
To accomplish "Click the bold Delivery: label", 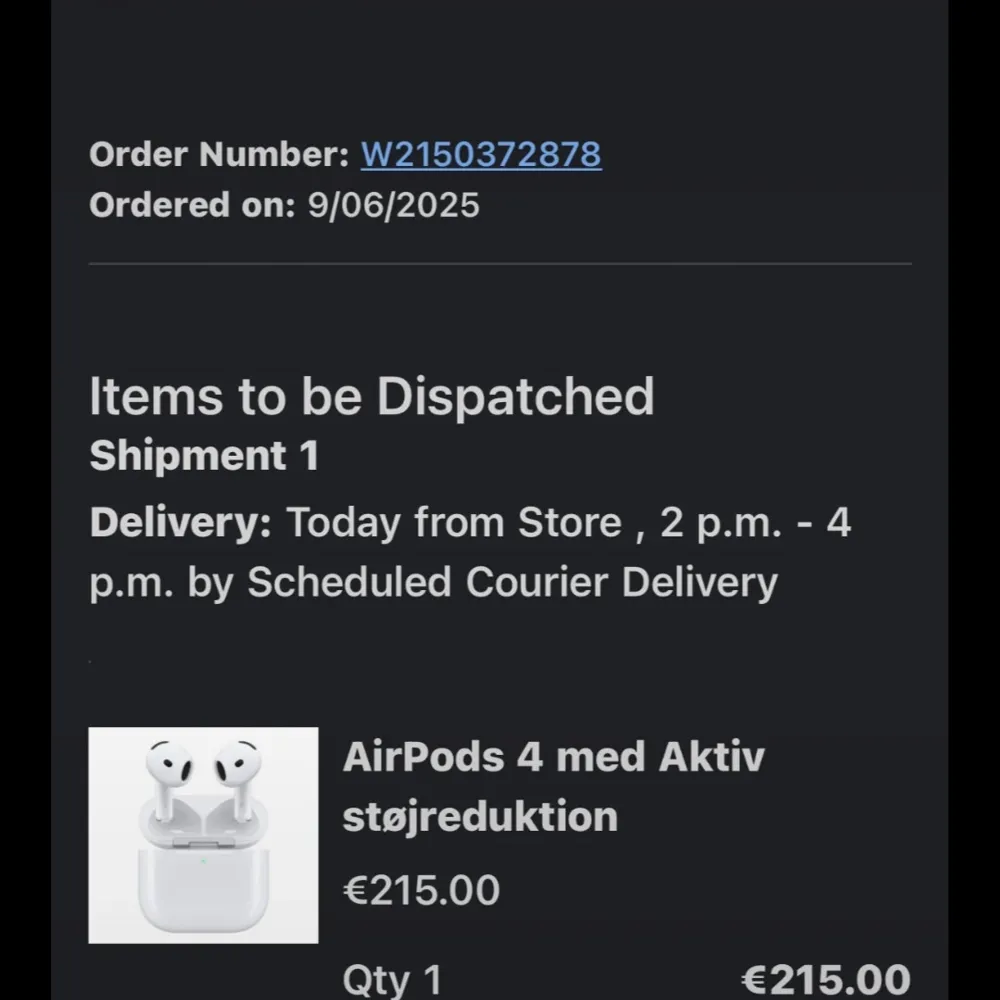I will tap(180, 523).
